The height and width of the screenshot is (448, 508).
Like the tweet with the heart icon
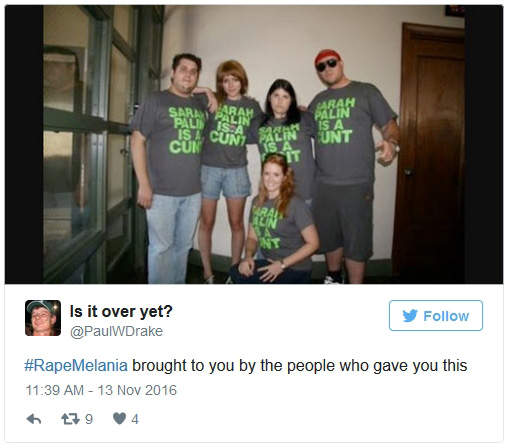[119, 418]
